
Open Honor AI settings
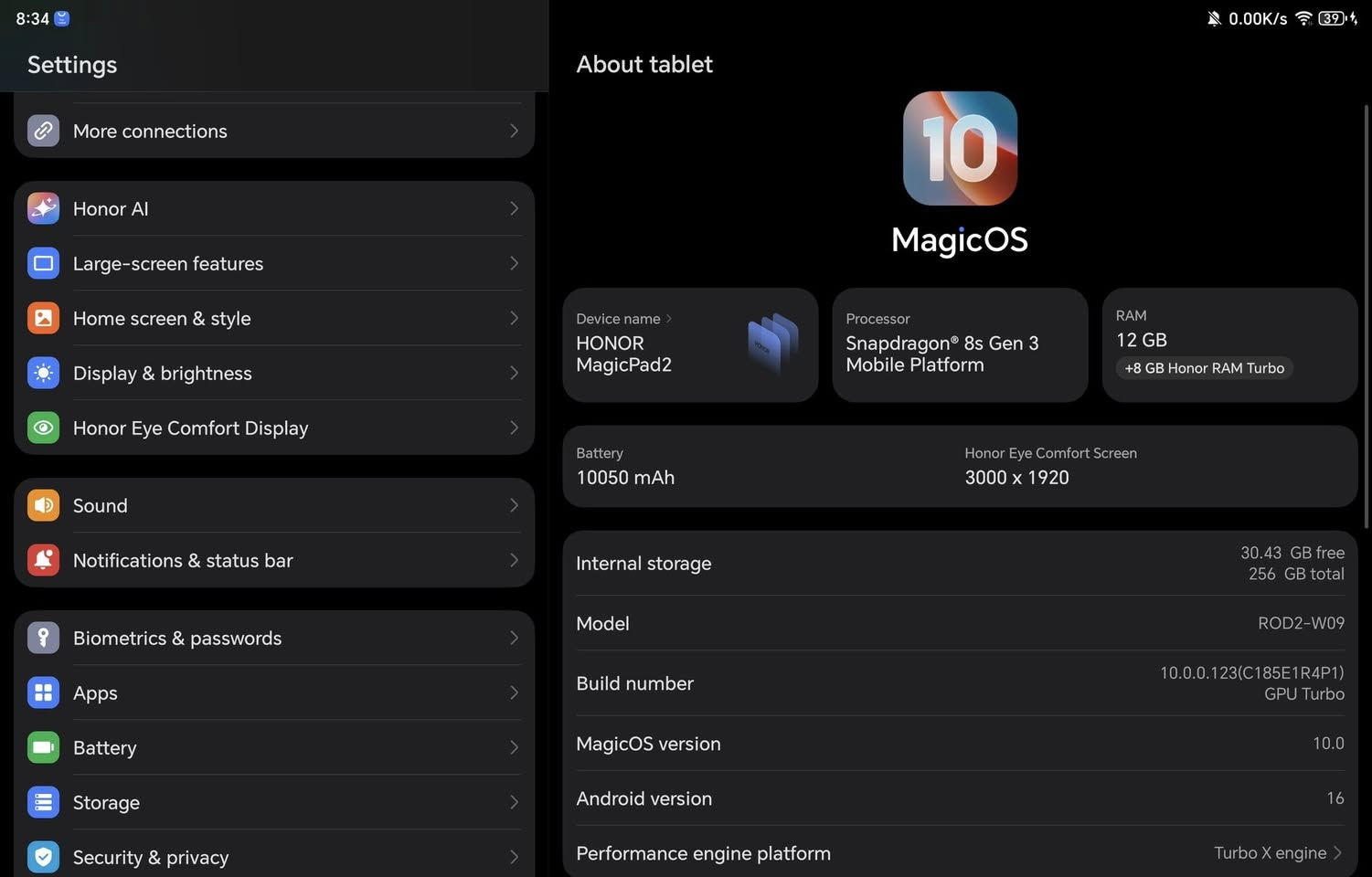click(274, 208)
